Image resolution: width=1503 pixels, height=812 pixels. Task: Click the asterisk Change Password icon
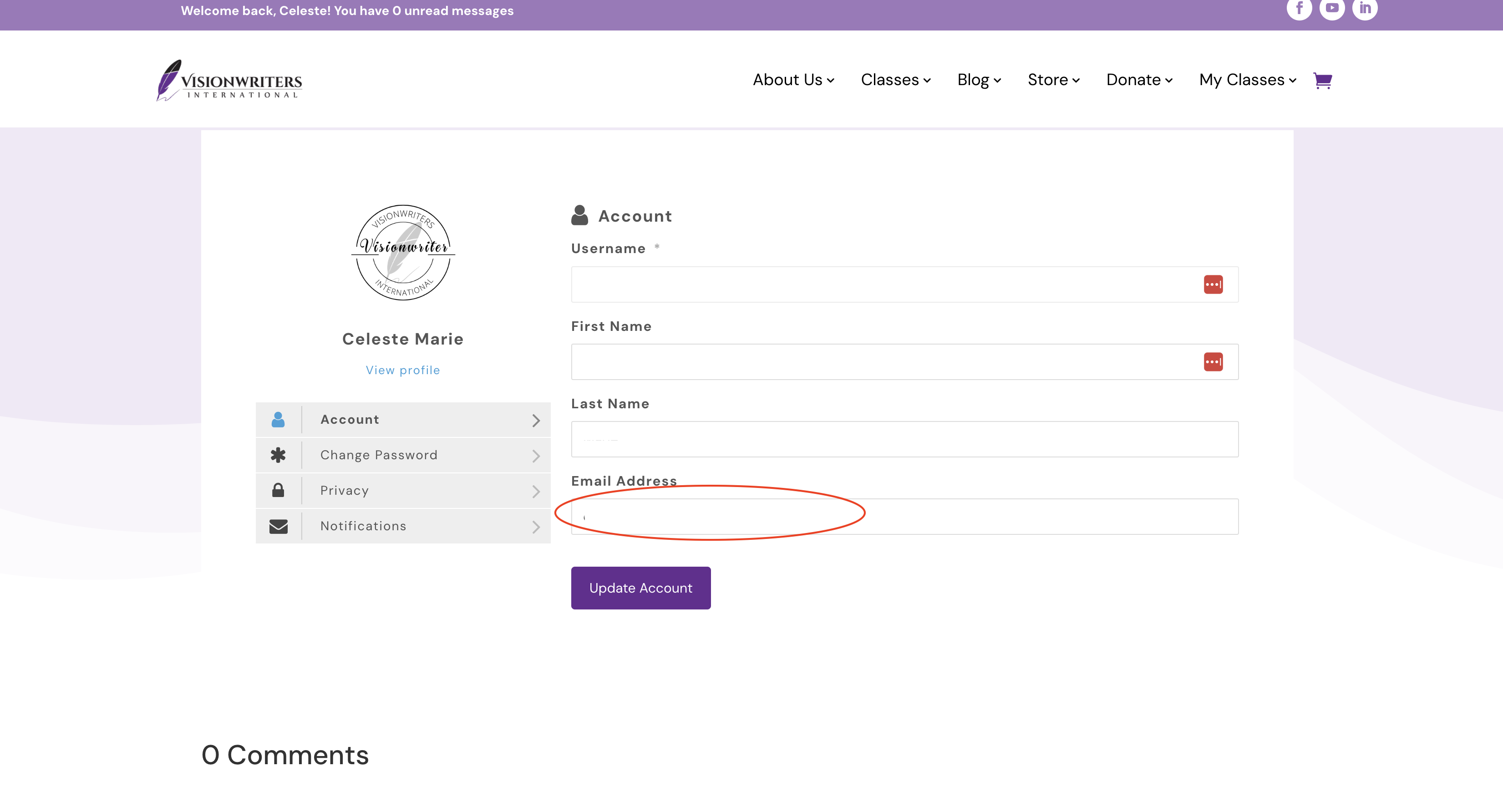click(x=278, y=455)
